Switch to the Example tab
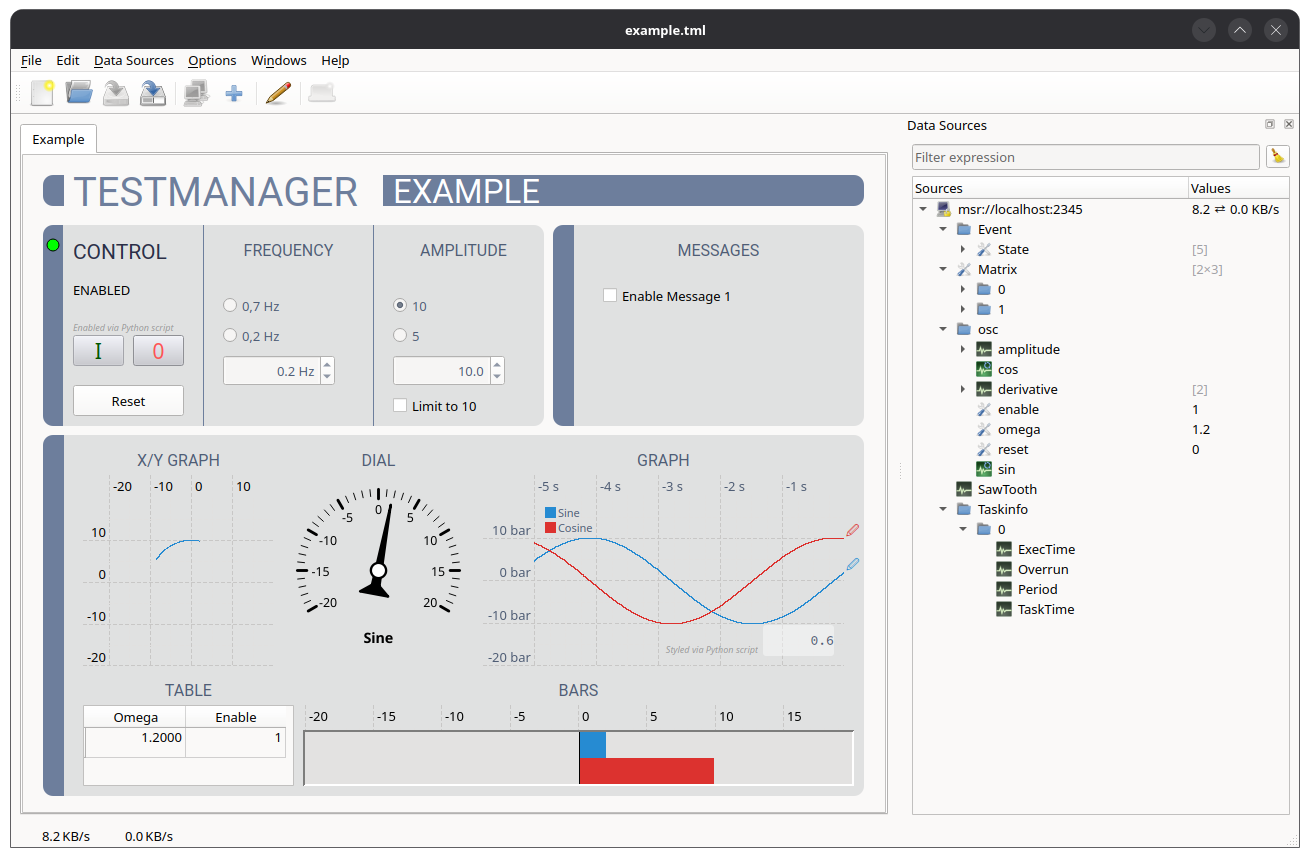The width and height of the screenshot is (1310, 858). click(58, 139)
